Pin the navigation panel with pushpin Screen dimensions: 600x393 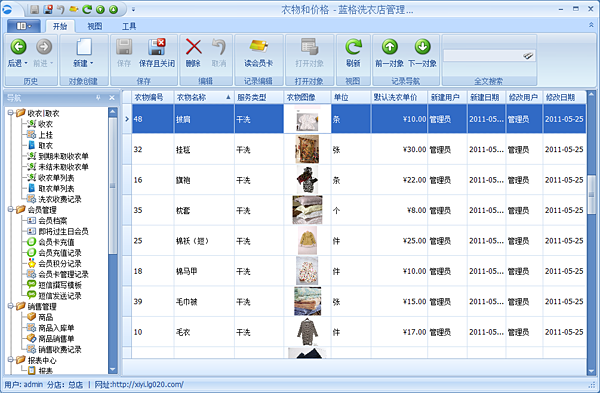coord(99,98)
